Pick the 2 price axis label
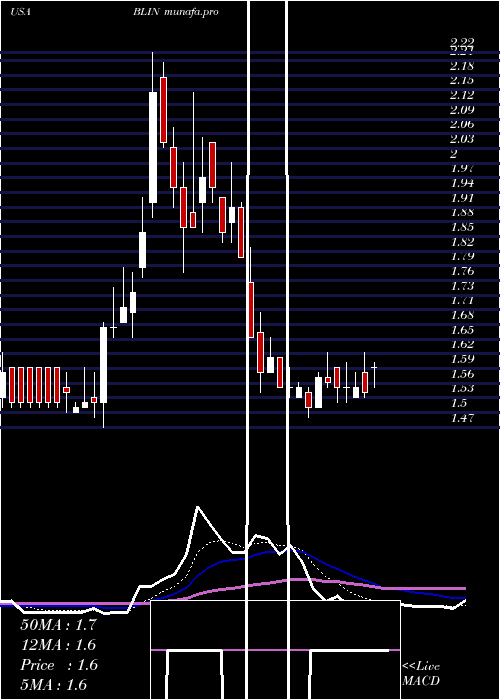500x700 pixels. tap(454, 154)
